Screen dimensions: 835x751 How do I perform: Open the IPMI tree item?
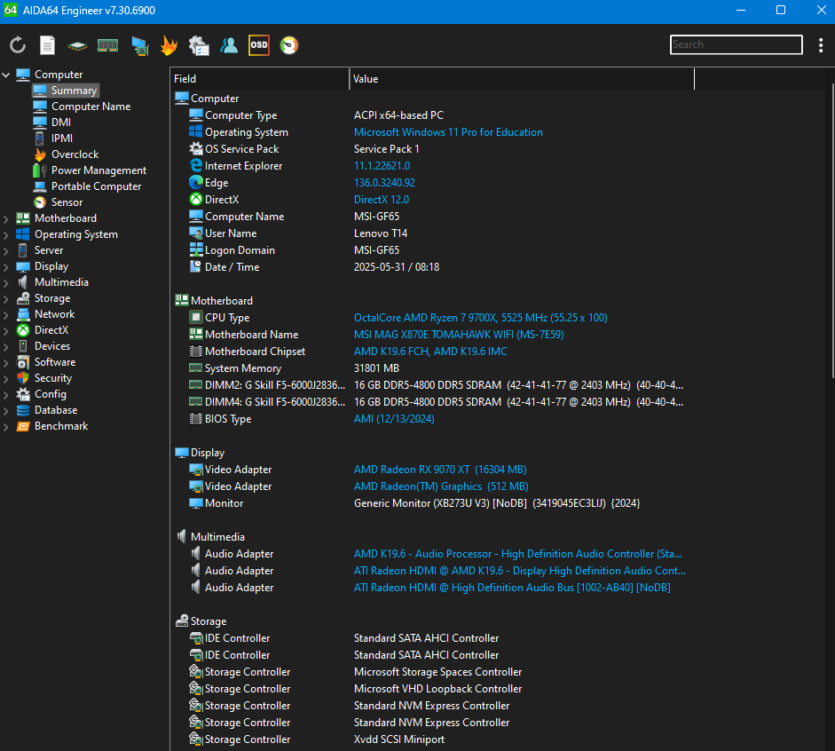click(x=62, y=138)
